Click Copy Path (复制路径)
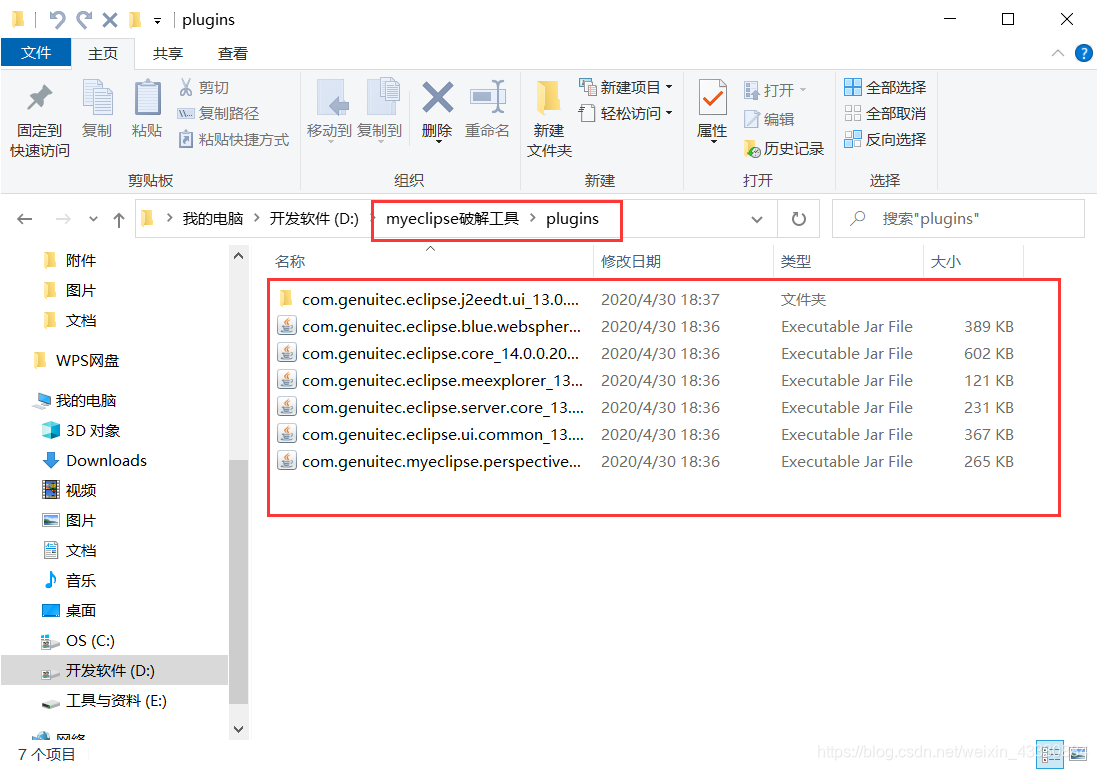This screenshot has height=770, width=1098. (x=218, y=113)
